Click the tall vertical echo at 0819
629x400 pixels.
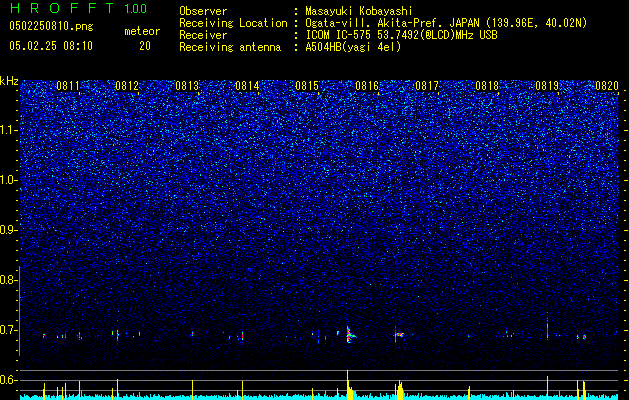pyautogui.click(x=547, y=327)
